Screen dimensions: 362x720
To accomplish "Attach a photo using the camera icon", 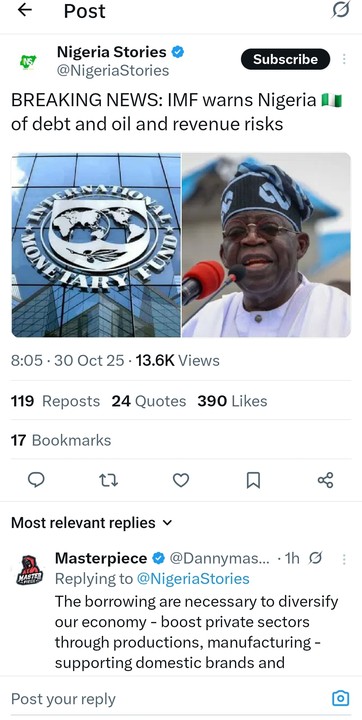I will [x=340, y=698].
